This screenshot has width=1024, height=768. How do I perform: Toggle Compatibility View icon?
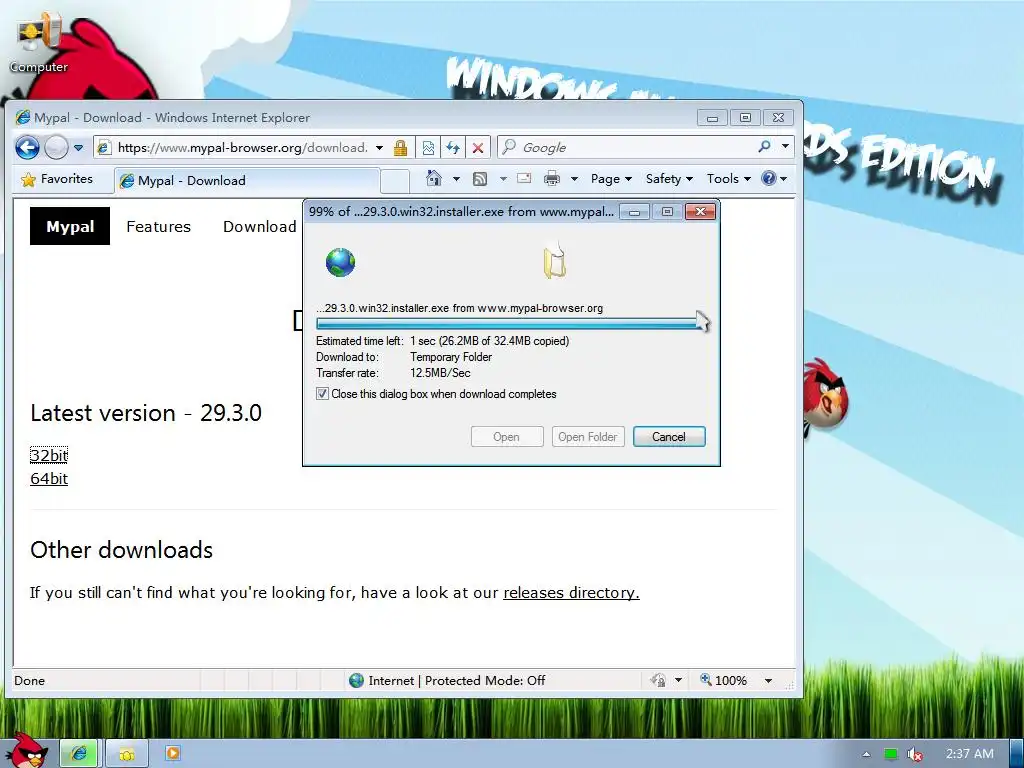pyautogui.click(x=428, y=148)
